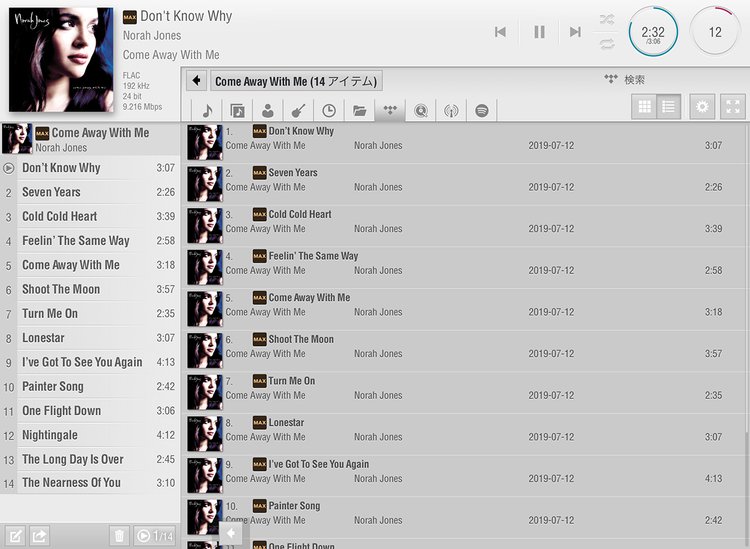Viewport: 750px width, 549px height.
Task: Open track 5 Come Away With Me in list
Action: pos(464,309)
